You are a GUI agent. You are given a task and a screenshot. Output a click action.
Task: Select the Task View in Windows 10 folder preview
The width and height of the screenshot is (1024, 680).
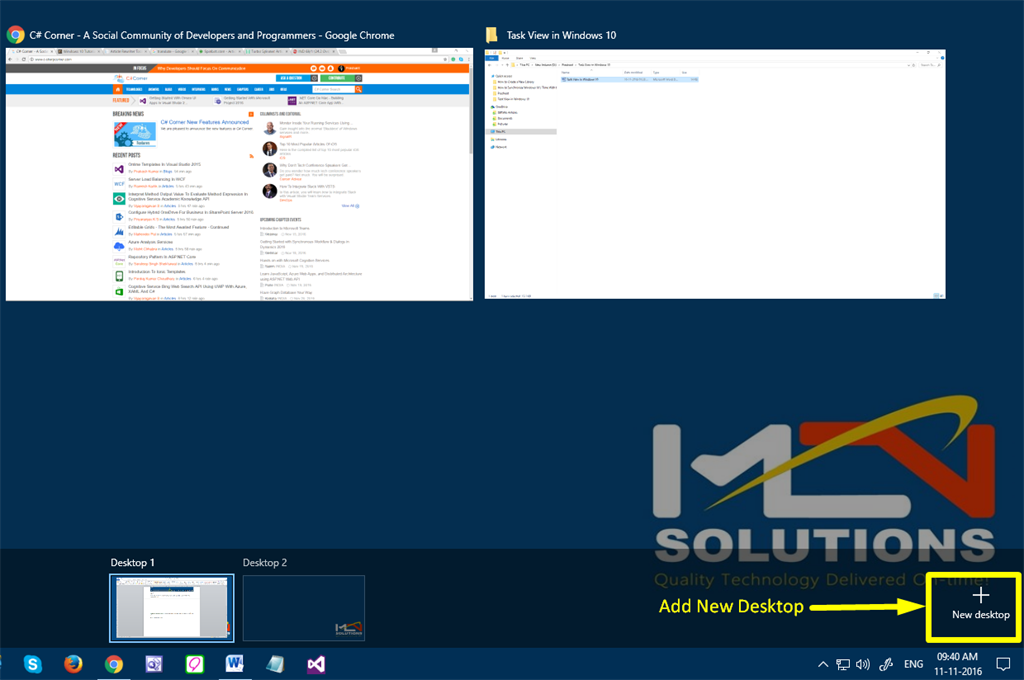pos(715,174)
